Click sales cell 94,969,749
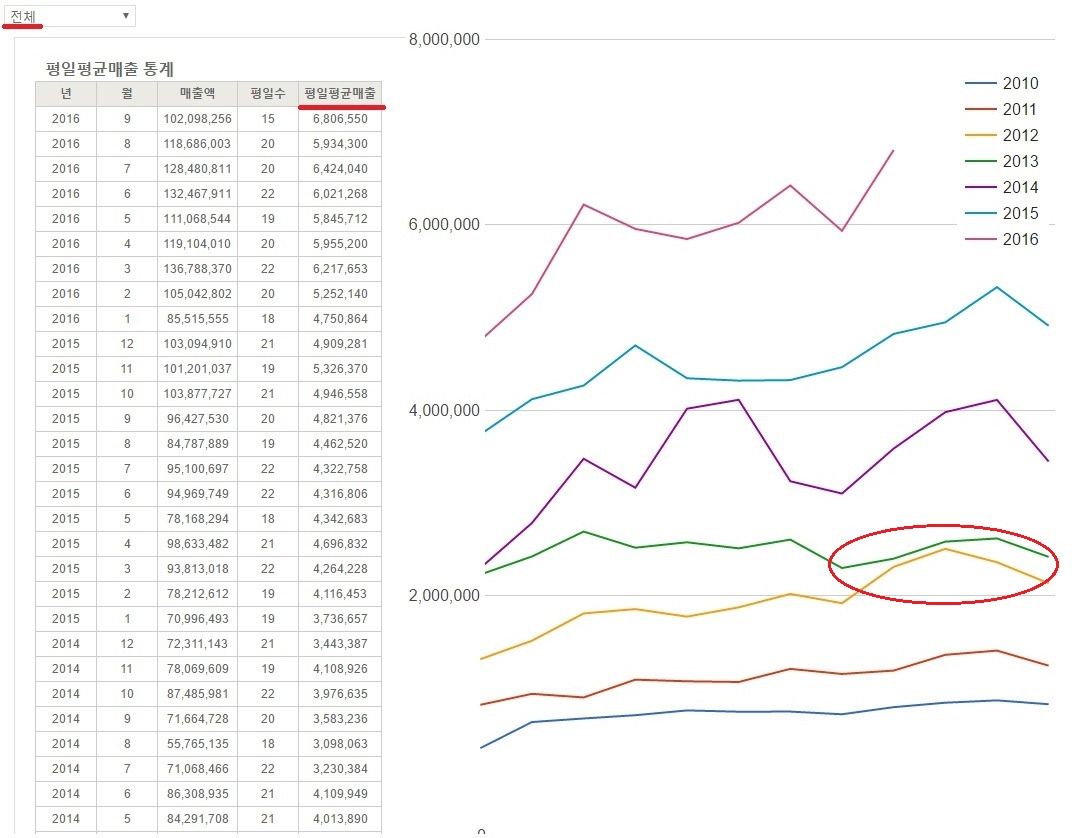 point(198,494)
